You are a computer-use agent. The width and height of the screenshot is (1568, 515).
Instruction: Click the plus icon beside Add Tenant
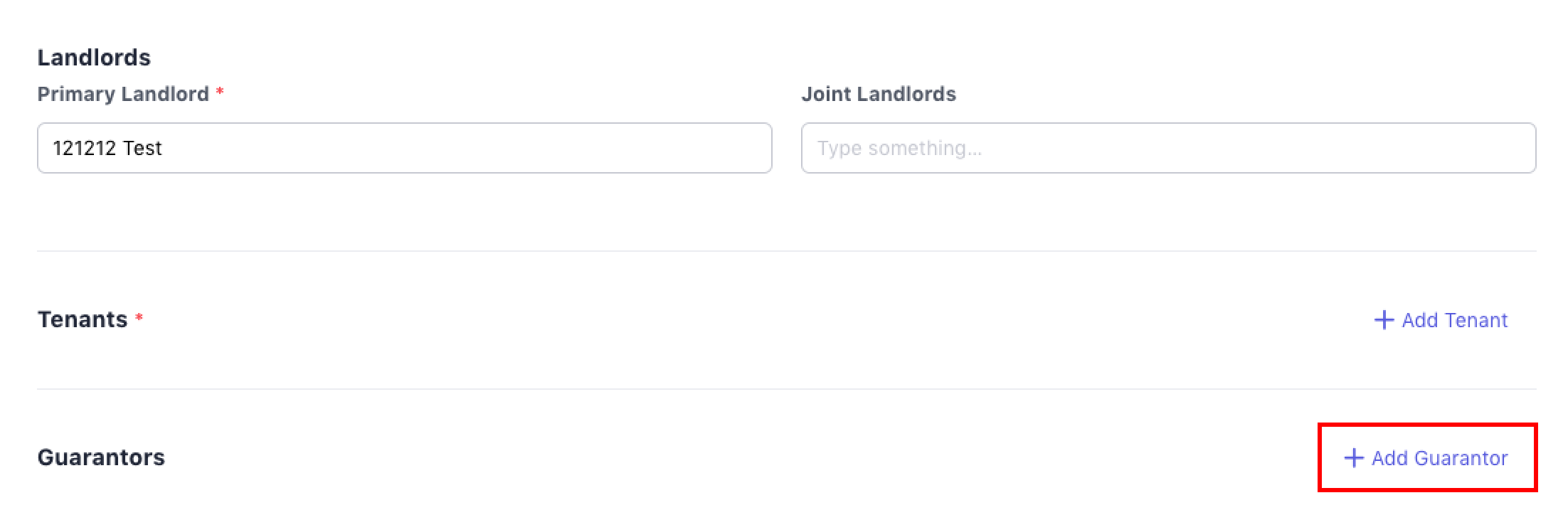pyautogui.click(x=1383, y=320)
